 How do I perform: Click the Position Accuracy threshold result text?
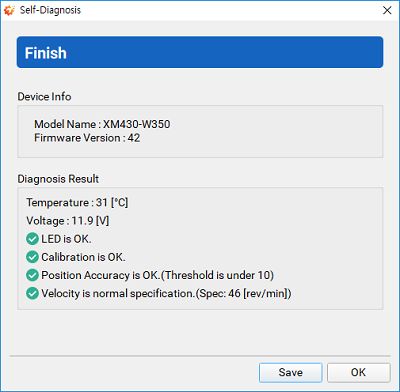157,275
